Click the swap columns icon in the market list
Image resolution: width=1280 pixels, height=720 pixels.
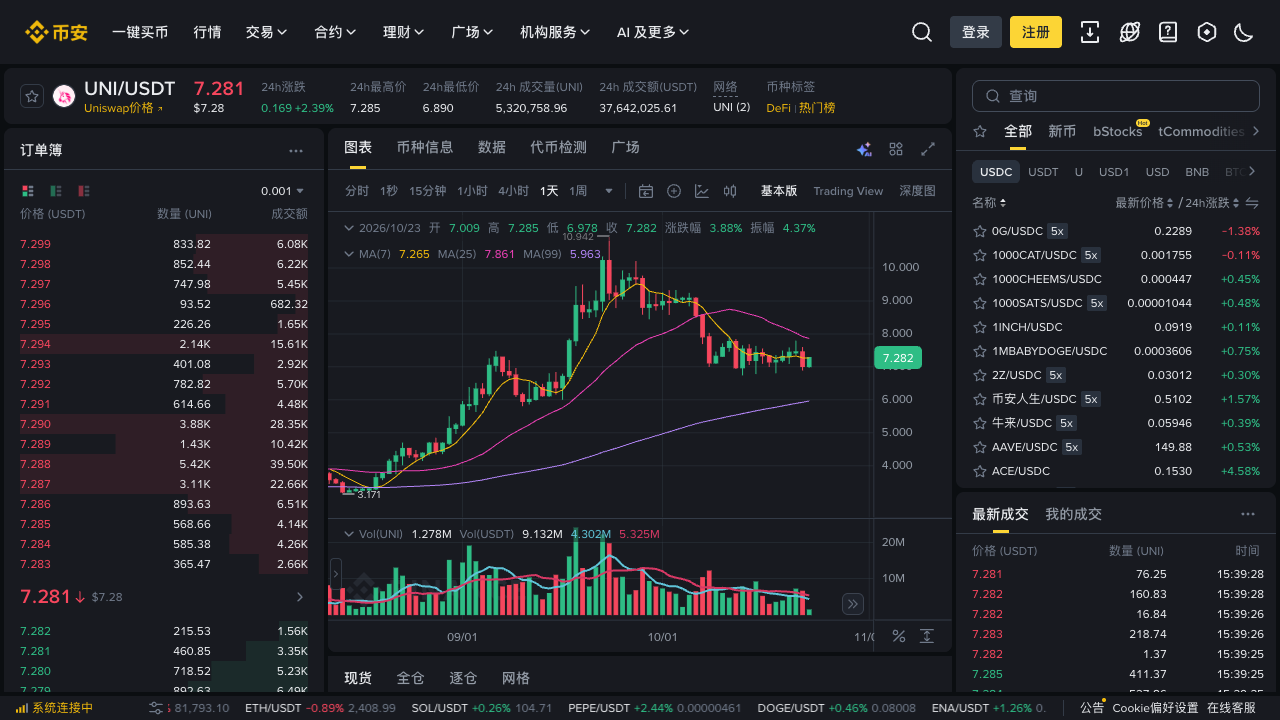(x=1251, y=203)
